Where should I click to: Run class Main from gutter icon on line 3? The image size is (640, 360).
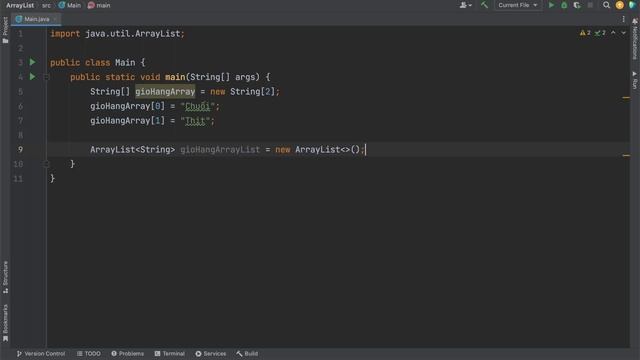[33, 62]
